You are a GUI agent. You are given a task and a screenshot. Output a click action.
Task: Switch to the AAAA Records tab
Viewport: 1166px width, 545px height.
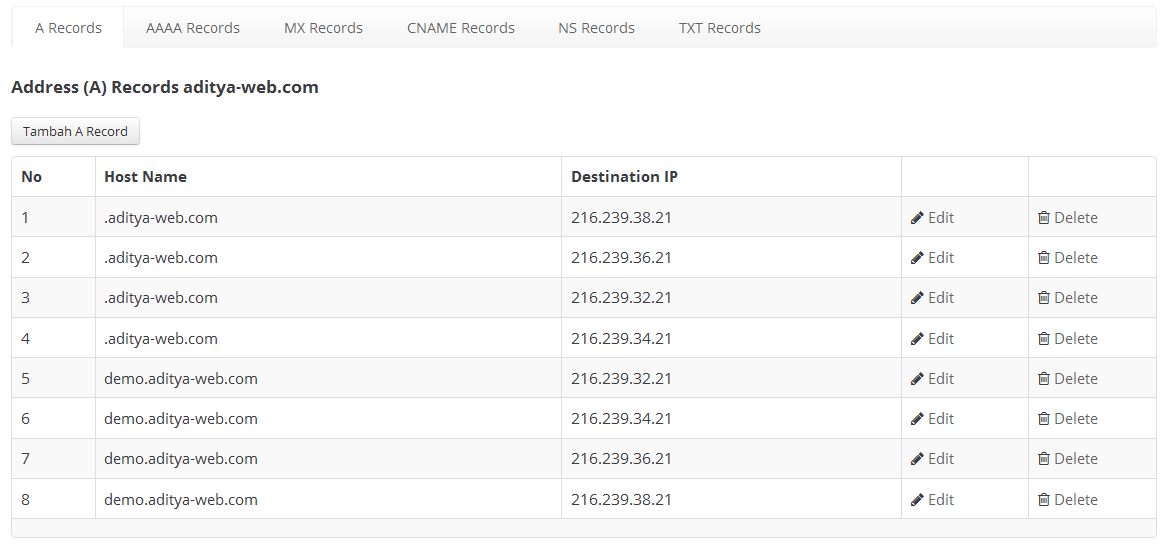click(x=193, y=28)
